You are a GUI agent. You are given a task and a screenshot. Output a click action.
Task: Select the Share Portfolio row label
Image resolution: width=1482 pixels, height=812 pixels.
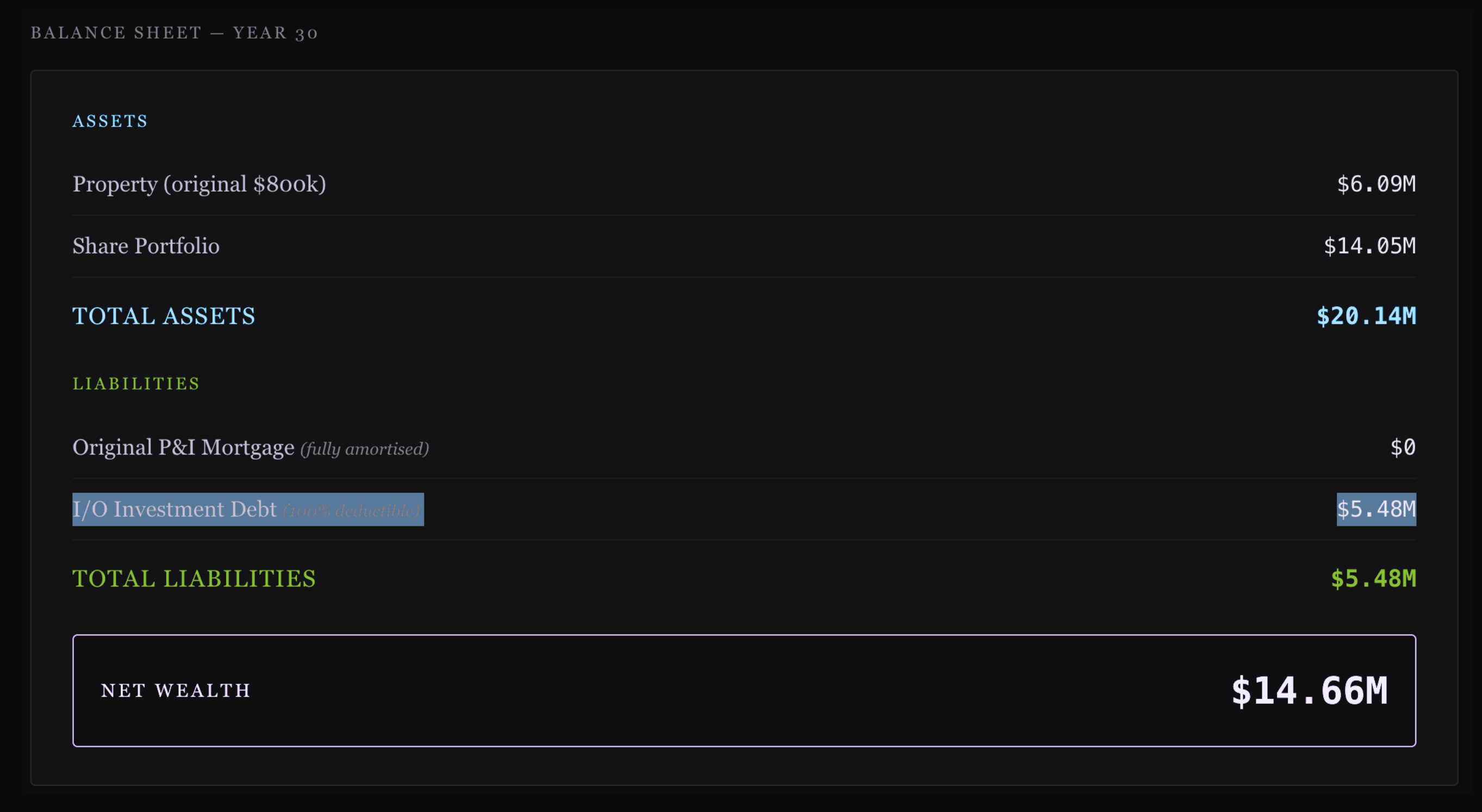click(146, 246)
